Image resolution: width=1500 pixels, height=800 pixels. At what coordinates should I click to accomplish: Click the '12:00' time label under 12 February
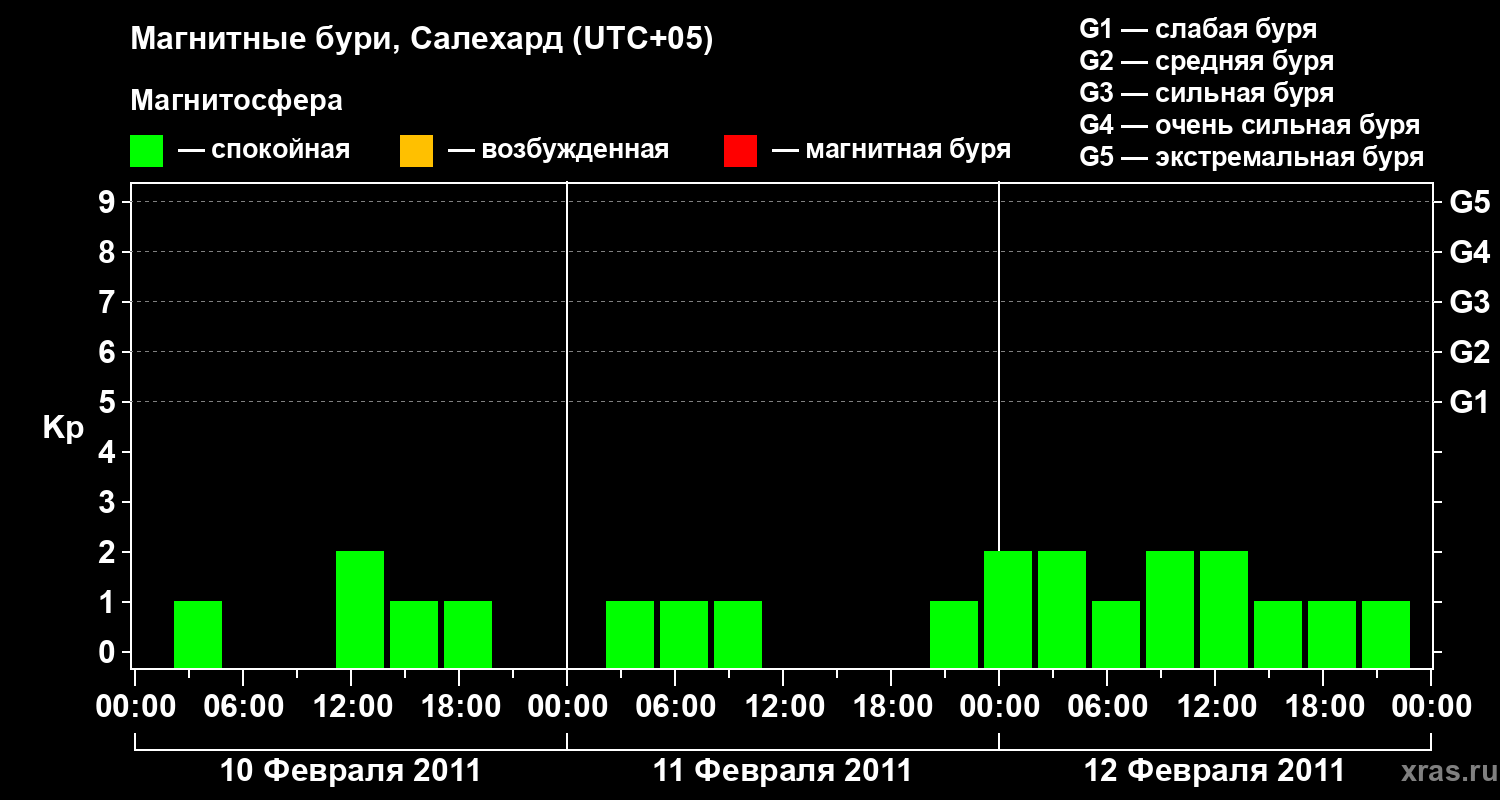click(1215, 707)
